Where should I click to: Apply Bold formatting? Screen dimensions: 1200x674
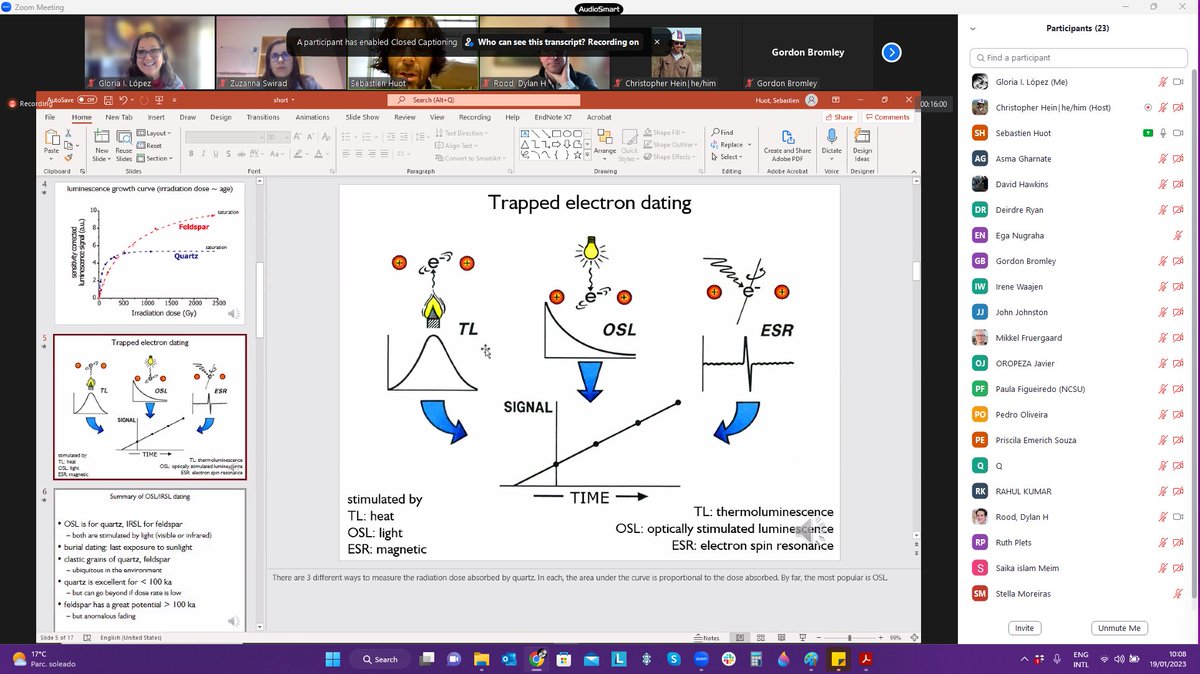click(x=191, y=153)
